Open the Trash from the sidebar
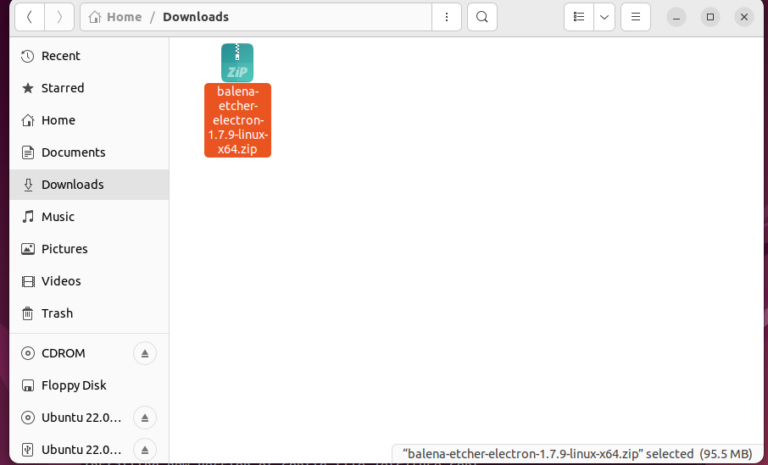The image size is (768, 465). pos(56,313)
